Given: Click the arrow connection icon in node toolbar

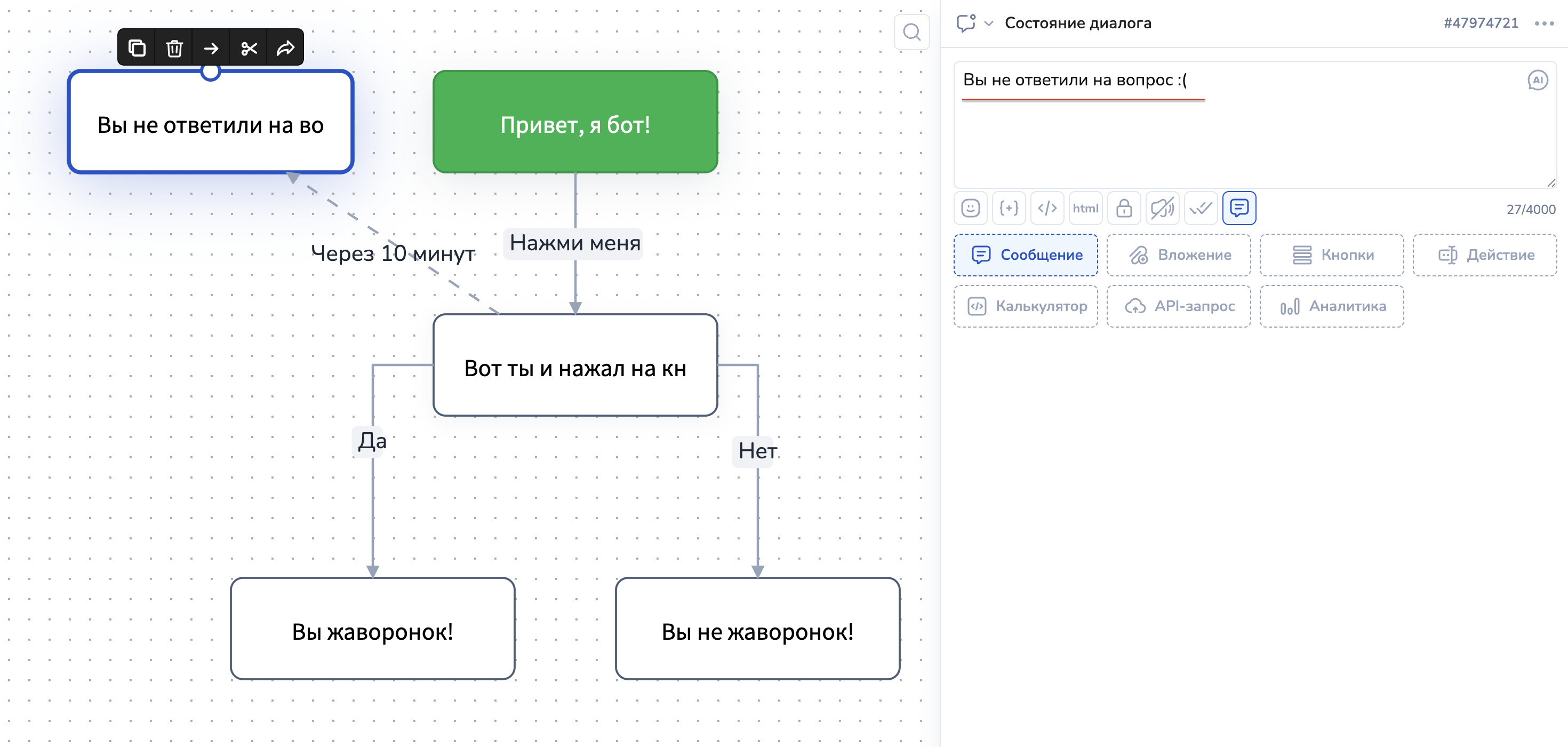Looking at the screenshot, I should 211,47.
